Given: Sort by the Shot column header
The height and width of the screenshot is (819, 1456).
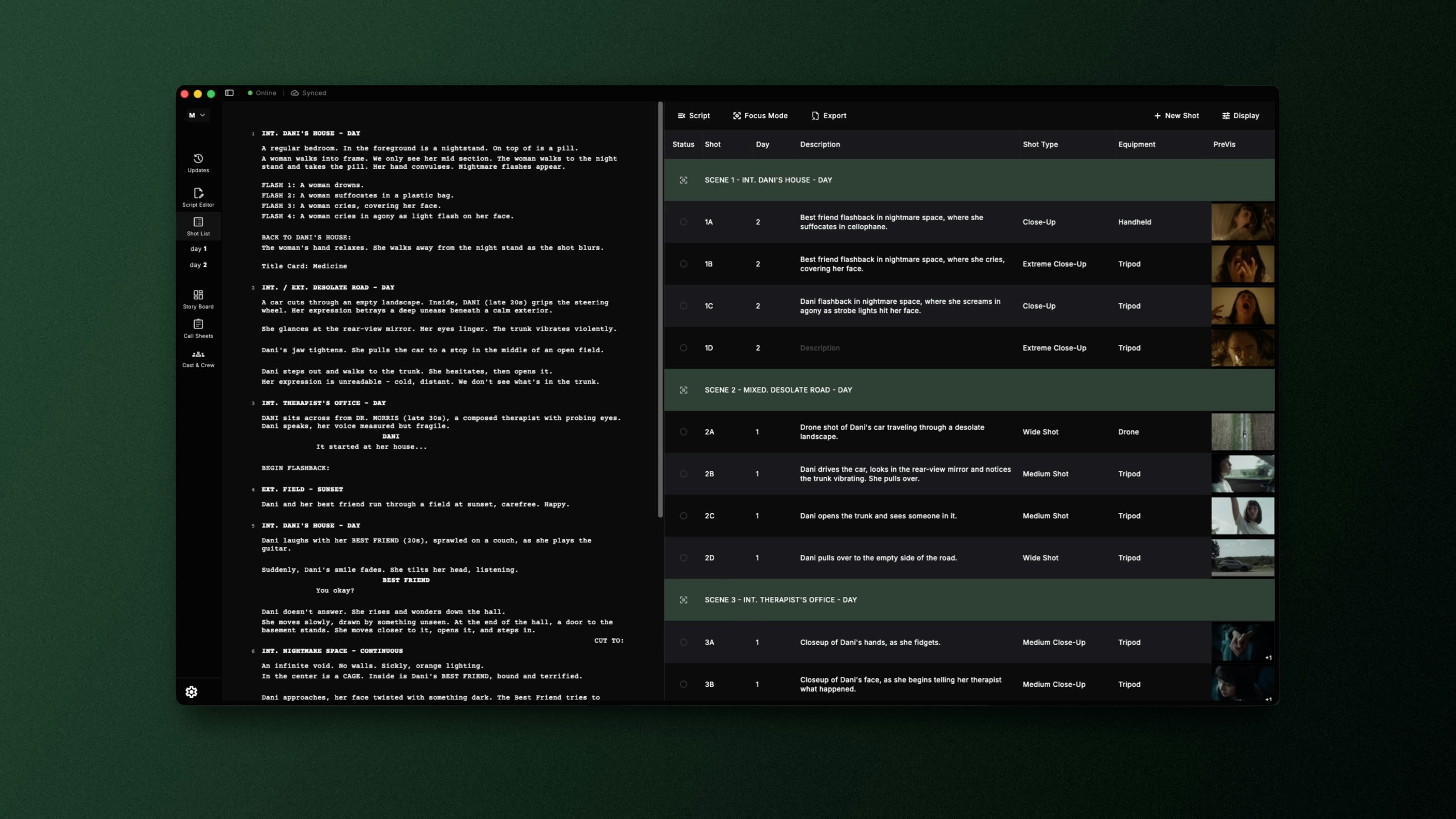Looking at the screenshot, I should pos(712,144).
